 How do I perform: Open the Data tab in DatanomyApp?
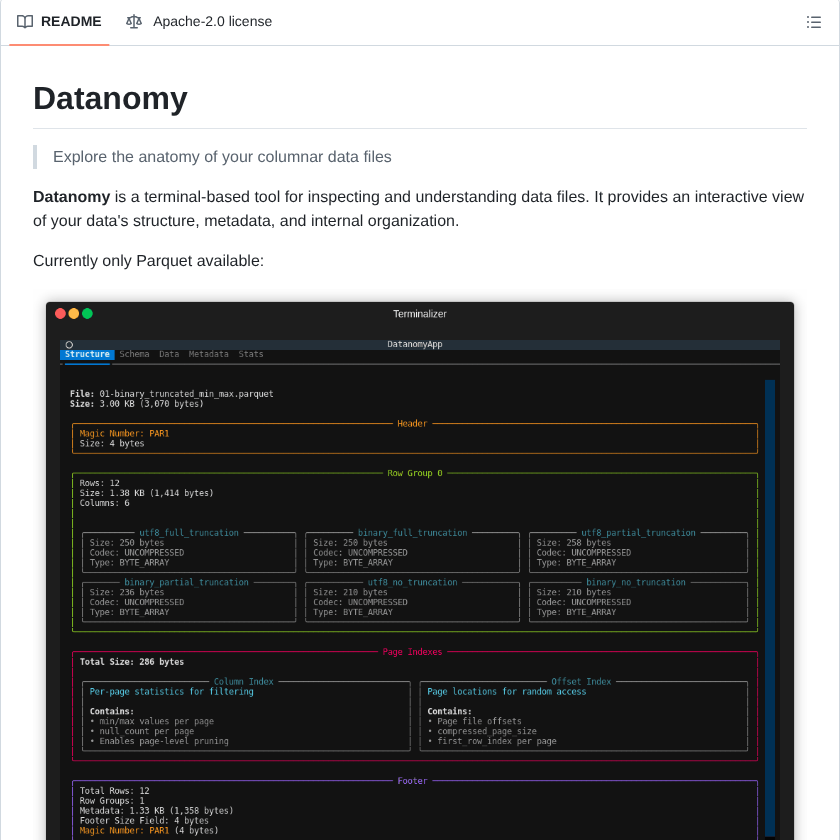click(x=169, y=353)
